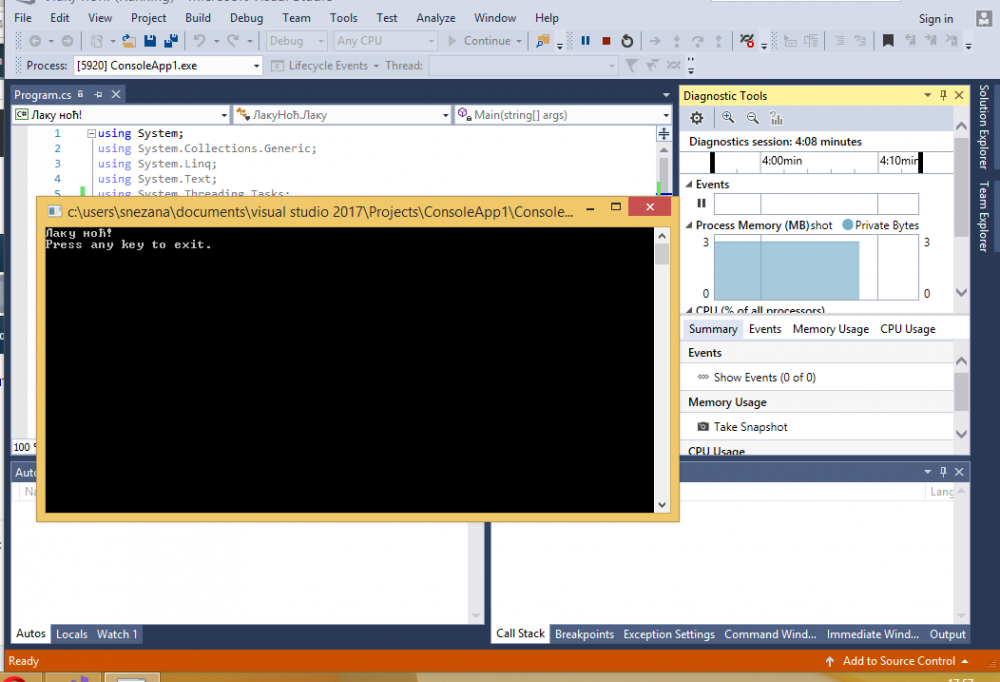Screen dimensions: 1000x682
Task: Switch to CPU Usage tab
Action: click(908, 329)
